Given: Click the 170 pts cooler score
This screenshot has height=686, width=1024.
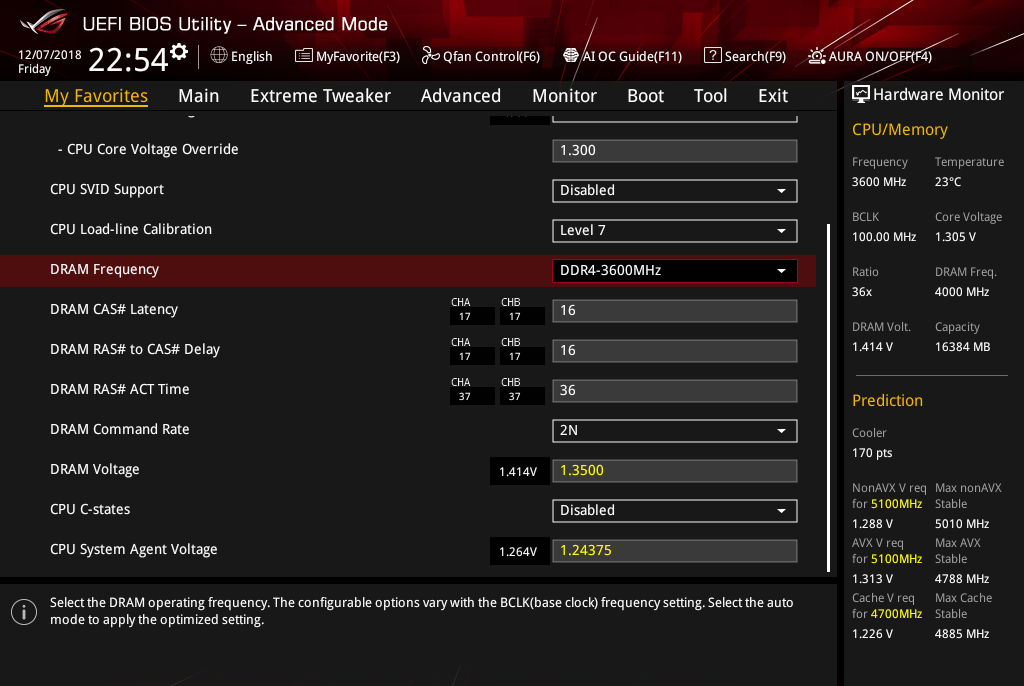Looking at the screenshot, I should [x=872, y=453].
